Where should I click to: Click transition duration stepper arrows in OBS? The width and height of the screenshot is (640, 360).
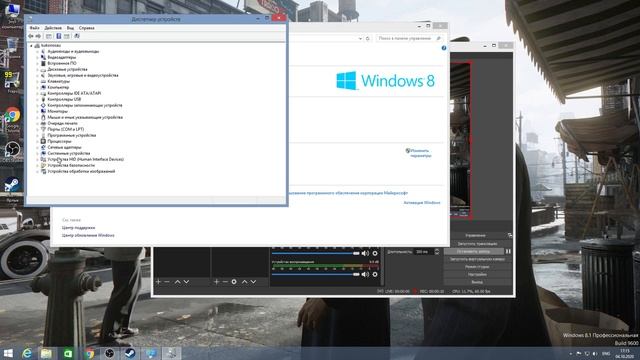click(x=437, y=252)
